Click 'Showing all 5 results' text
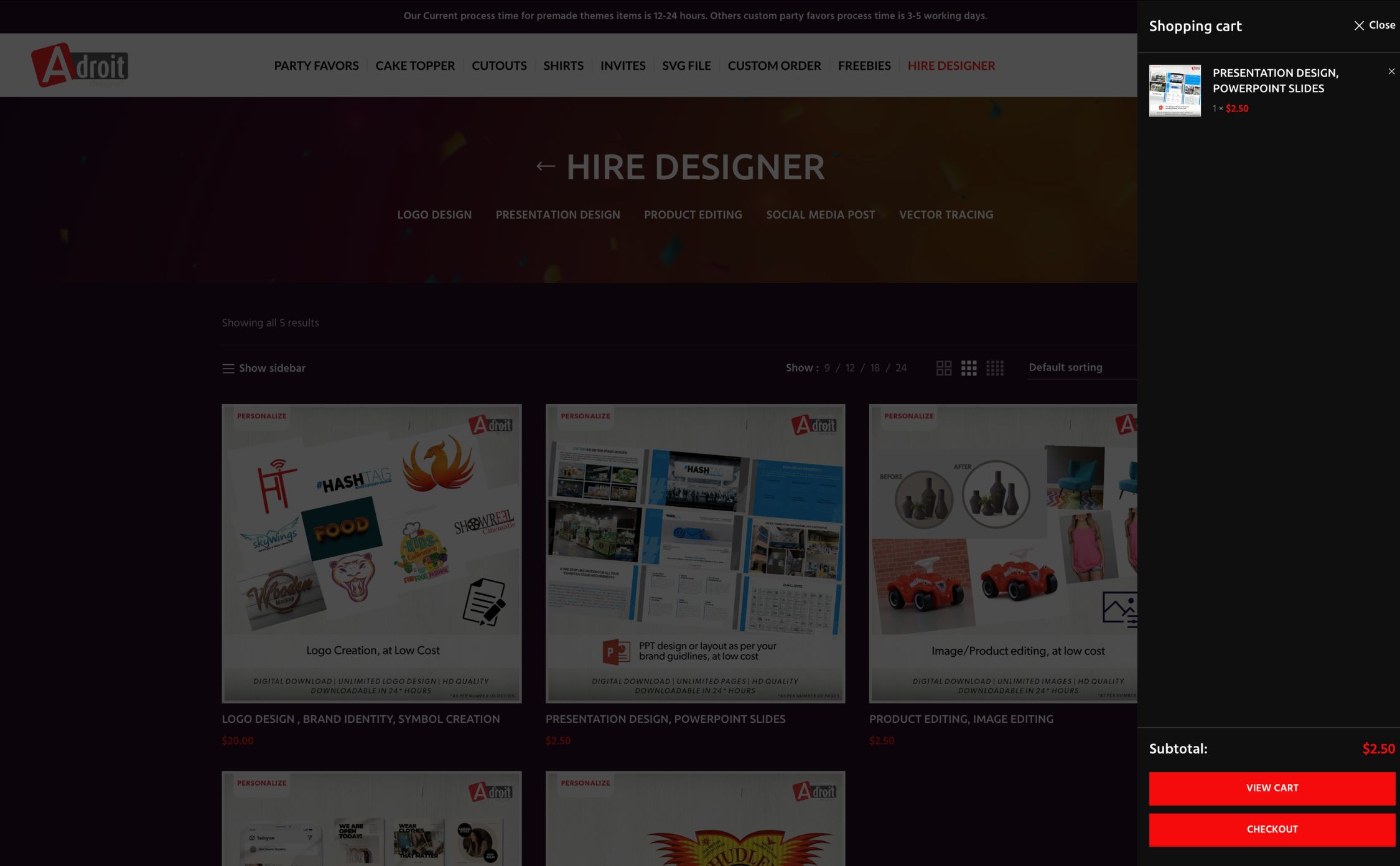The height and width of the screenshot is (866, 1400). pyautogui.click(x=270, y=323)
